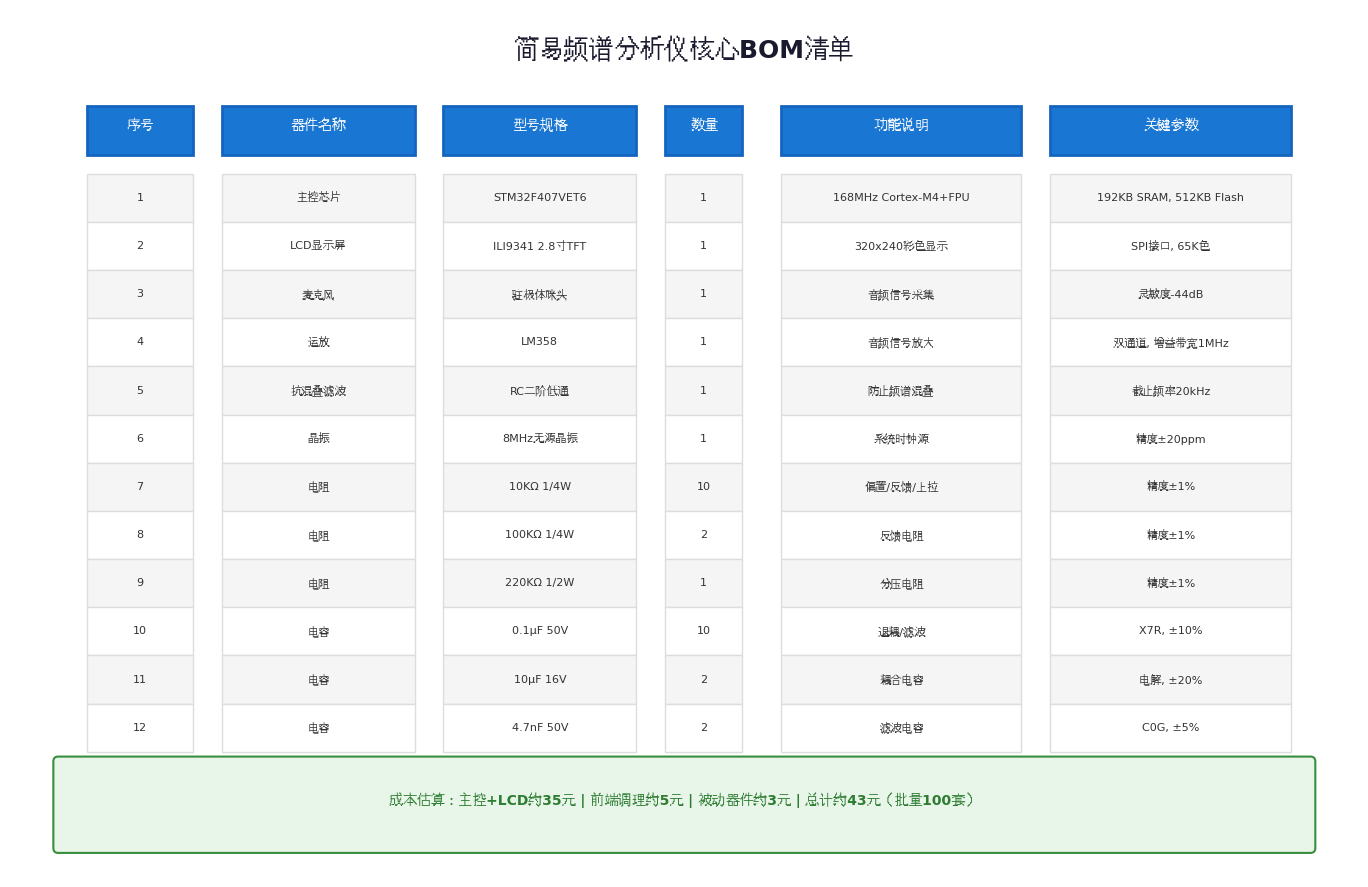Click the 关键参数 column header

point(1171,131)
